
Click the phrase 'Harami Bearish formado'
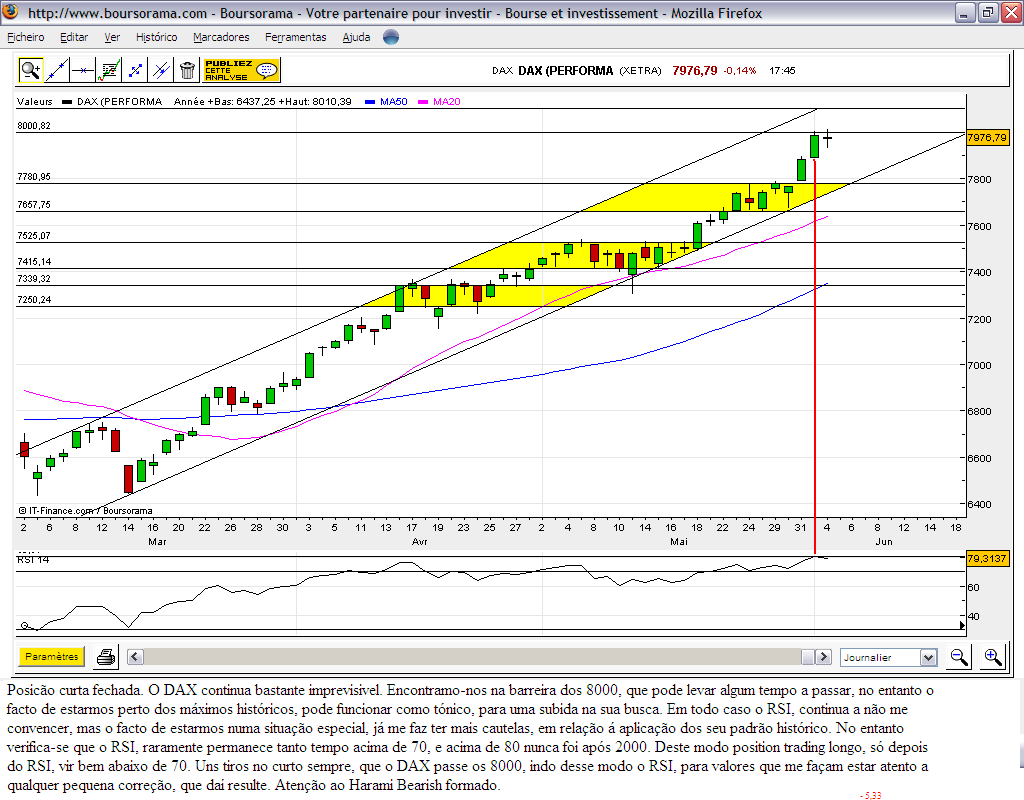coord(424,785)
